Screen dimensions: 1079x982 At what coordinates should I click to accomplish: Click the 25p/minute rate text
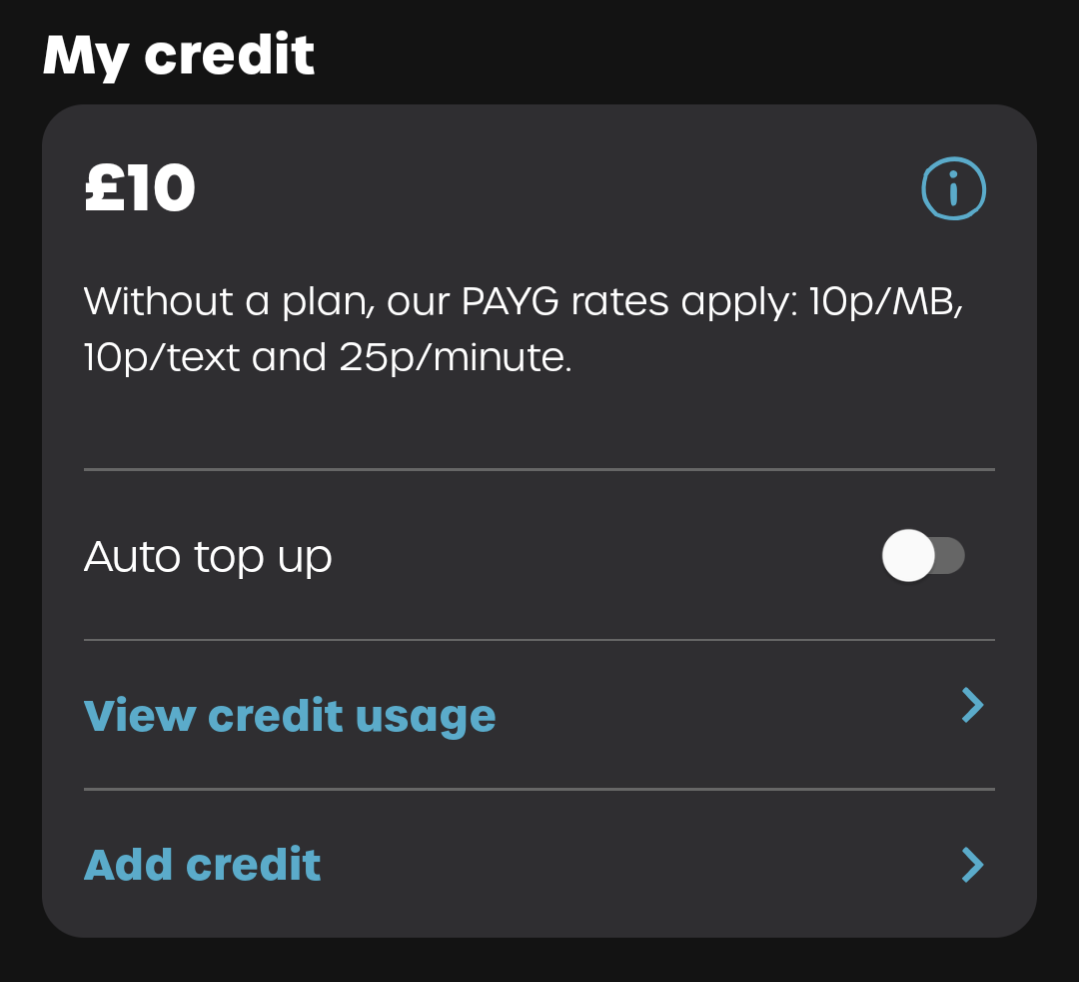point(455,358)
